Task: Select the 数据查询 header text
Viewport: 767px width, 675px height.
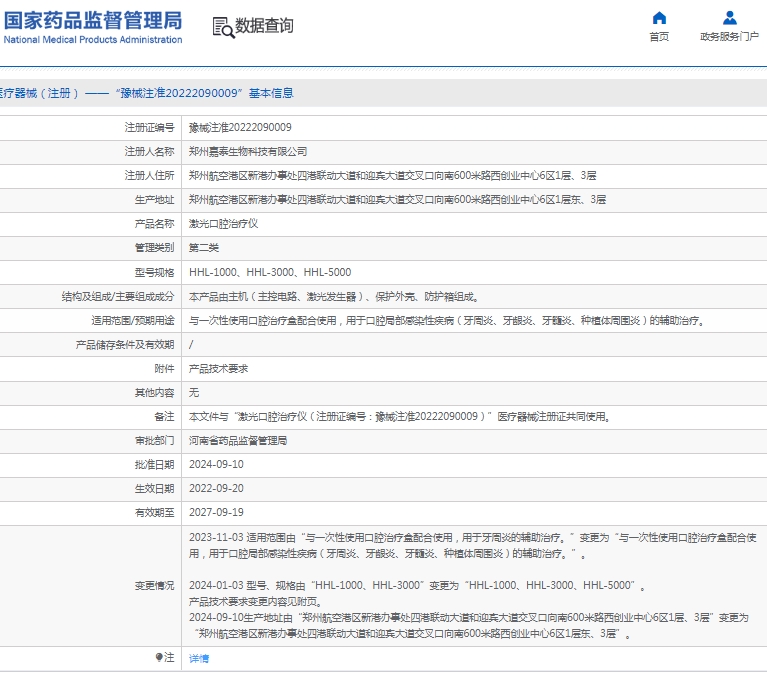Action: point(264,27)
